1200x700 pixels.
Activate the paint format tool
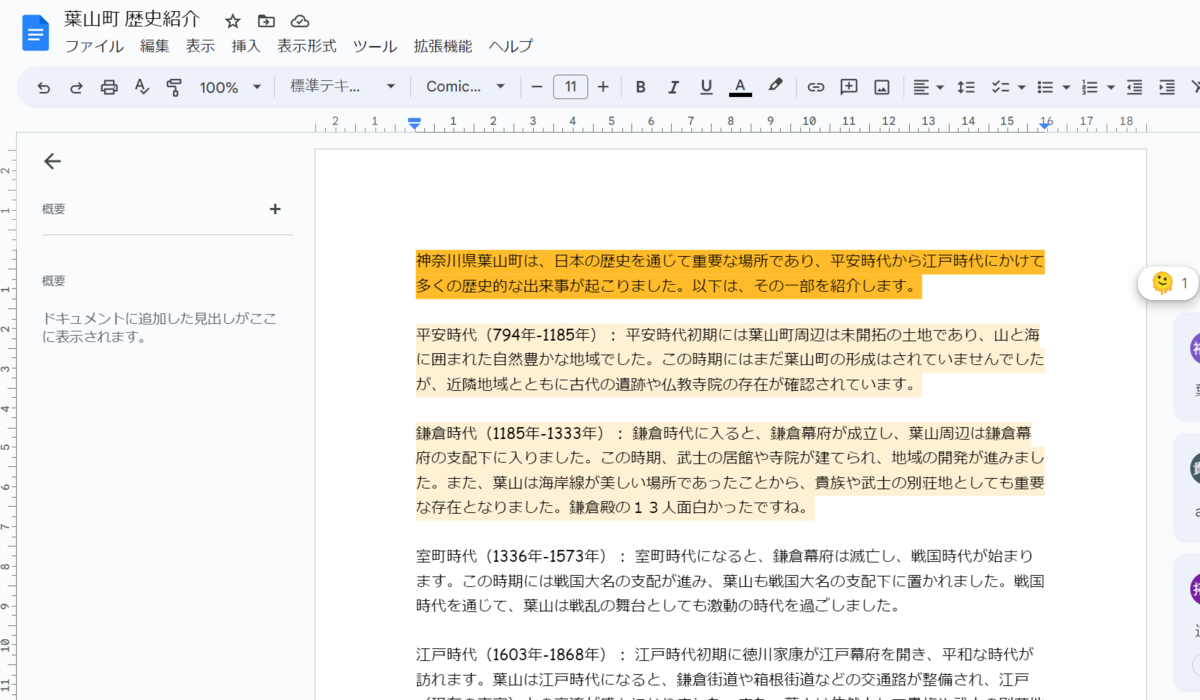pyautogui.click(x=174, y=87)
